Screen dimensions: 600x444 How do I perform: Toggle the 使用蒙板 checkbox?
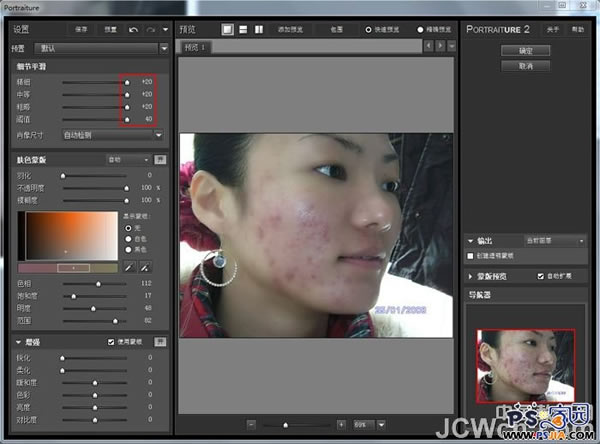pos(111,341)
